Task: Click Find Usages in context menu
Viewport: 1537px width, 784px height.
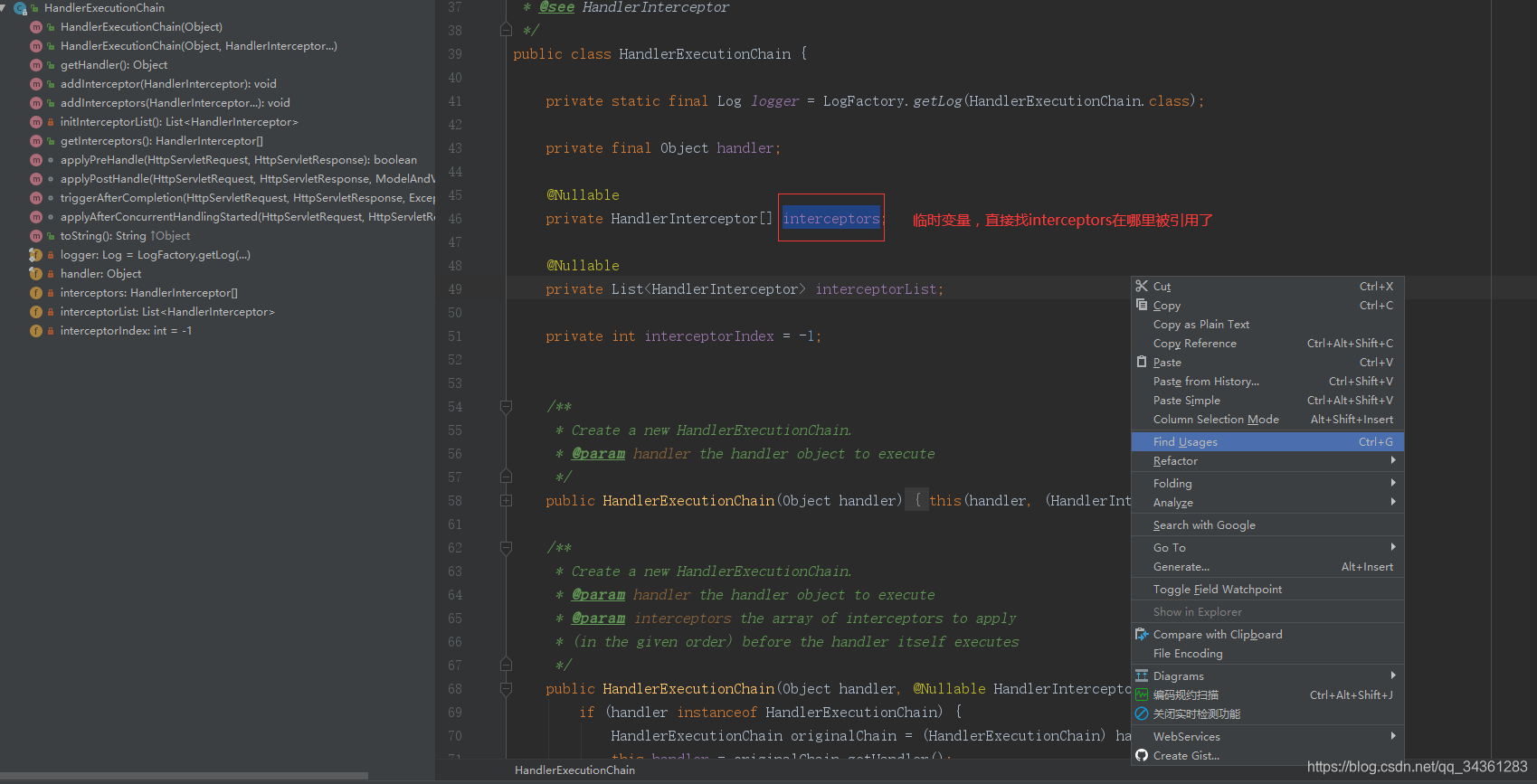Action: 1267,442
